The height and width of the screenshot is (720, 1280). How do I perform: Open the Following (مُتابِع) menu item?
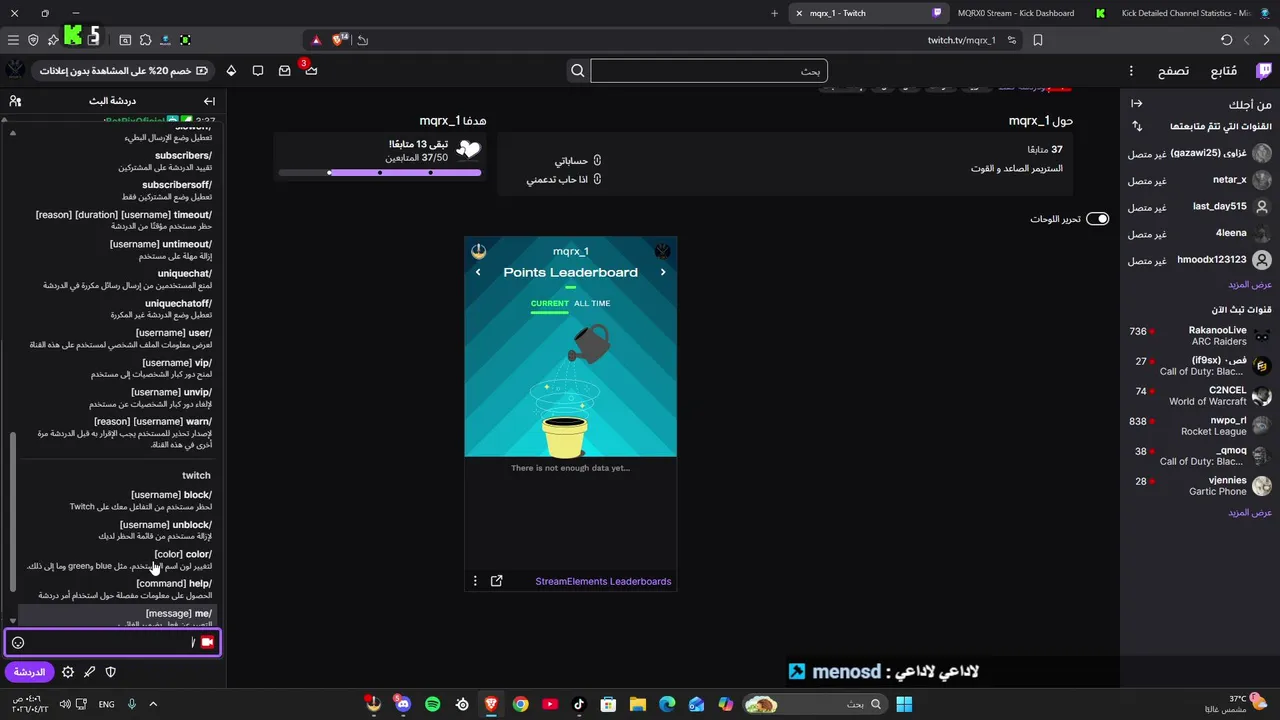pyautogui.click(x=1223, y=71)
